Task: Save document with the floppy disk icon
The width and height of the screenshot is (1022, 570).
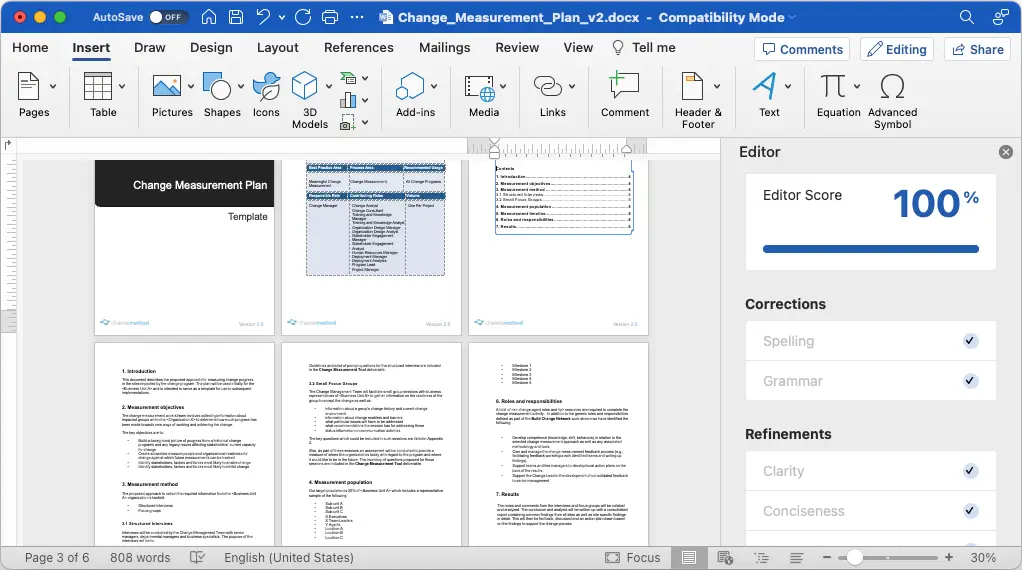Action: point(236,18)
